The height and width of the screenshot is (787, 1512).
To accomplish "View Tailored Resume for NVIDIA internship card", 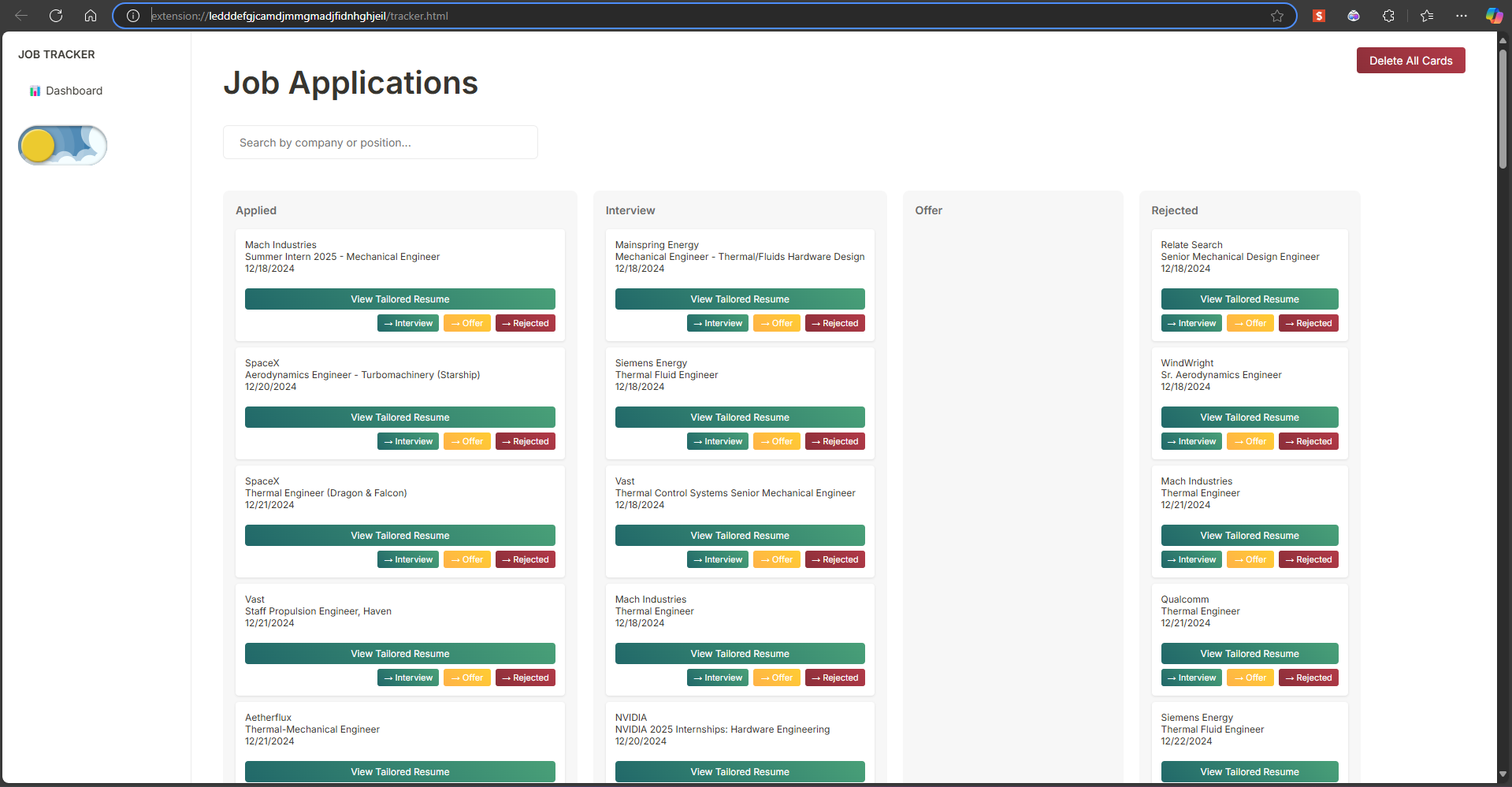I will point(740,772).
